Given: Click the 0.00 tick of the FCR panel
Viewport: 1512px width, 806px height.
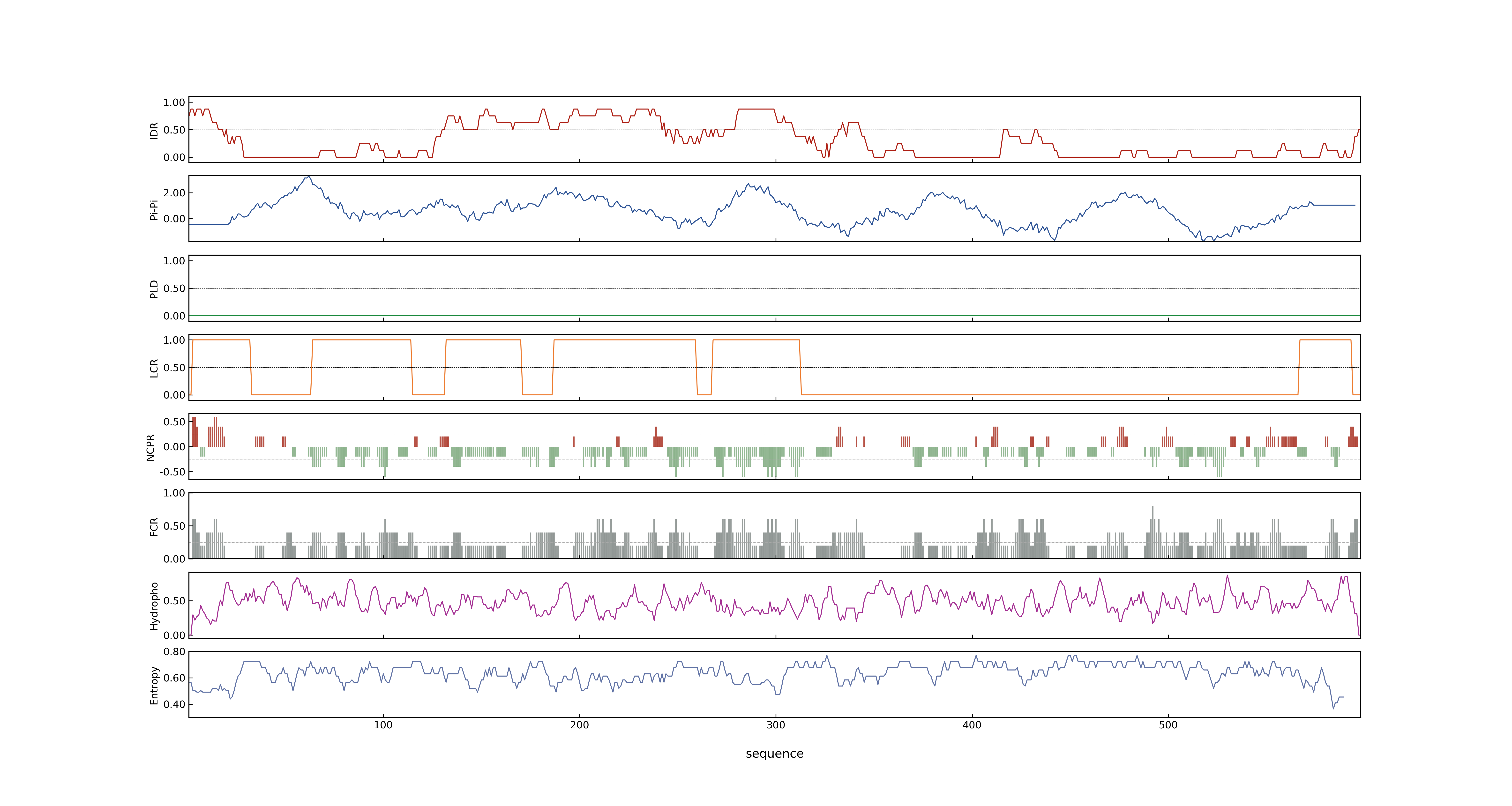Looking at the screenshot, I should click(x=174, y=559).
